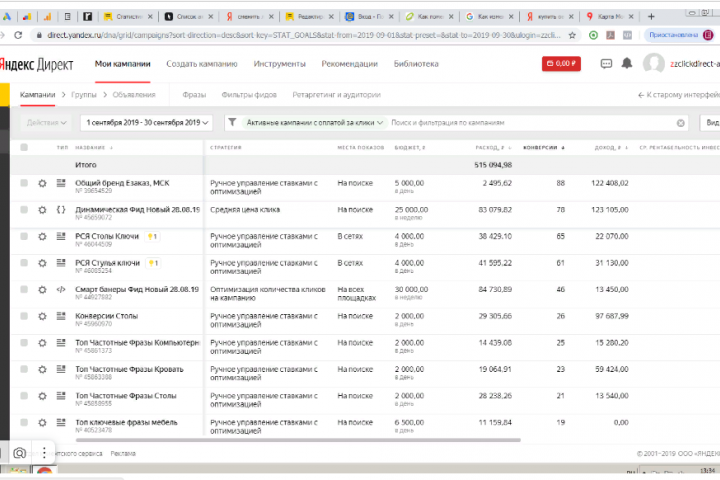Click the filter funnel icon
The width and height of the screenshot is (720, 480).
tap(232, 122)
